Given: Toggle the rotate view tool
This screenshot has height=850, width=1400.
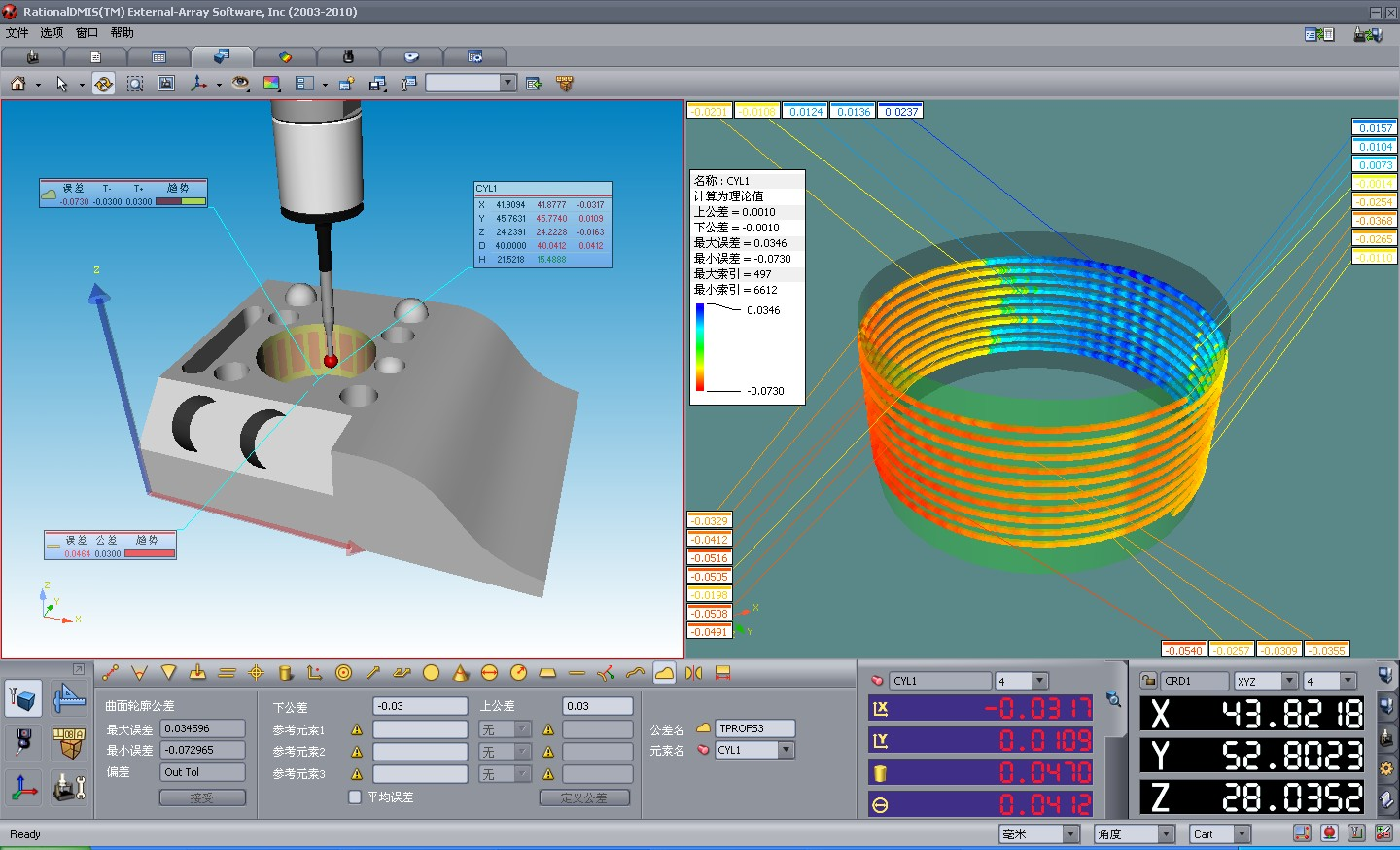Looking at the screenshot, I should tap(103, 84).
